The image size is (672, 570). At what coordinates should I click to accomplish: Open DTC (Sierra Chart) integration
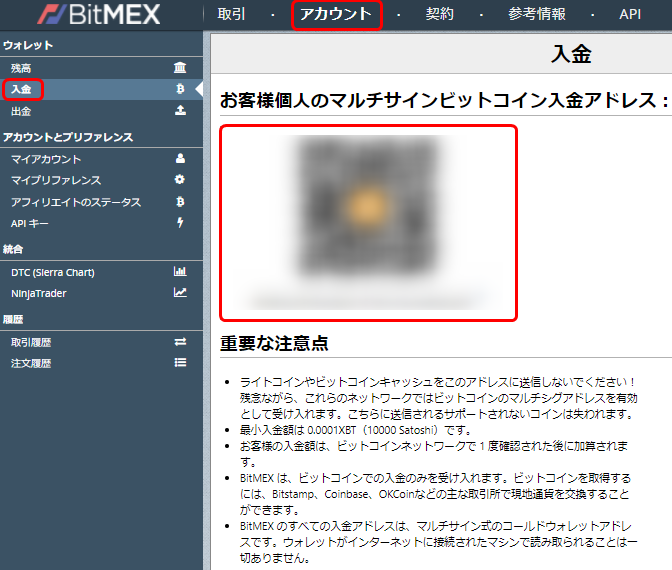(x=53, y=273)
